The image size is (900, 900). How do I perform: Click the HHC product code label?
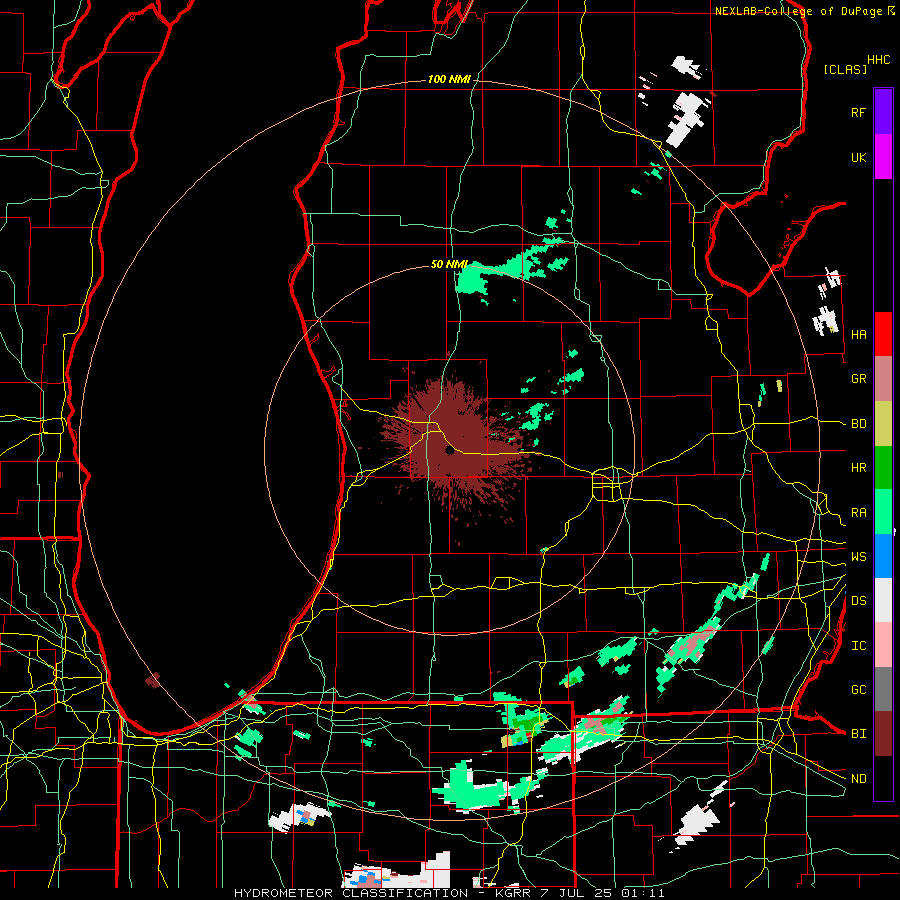coord(879,59)
